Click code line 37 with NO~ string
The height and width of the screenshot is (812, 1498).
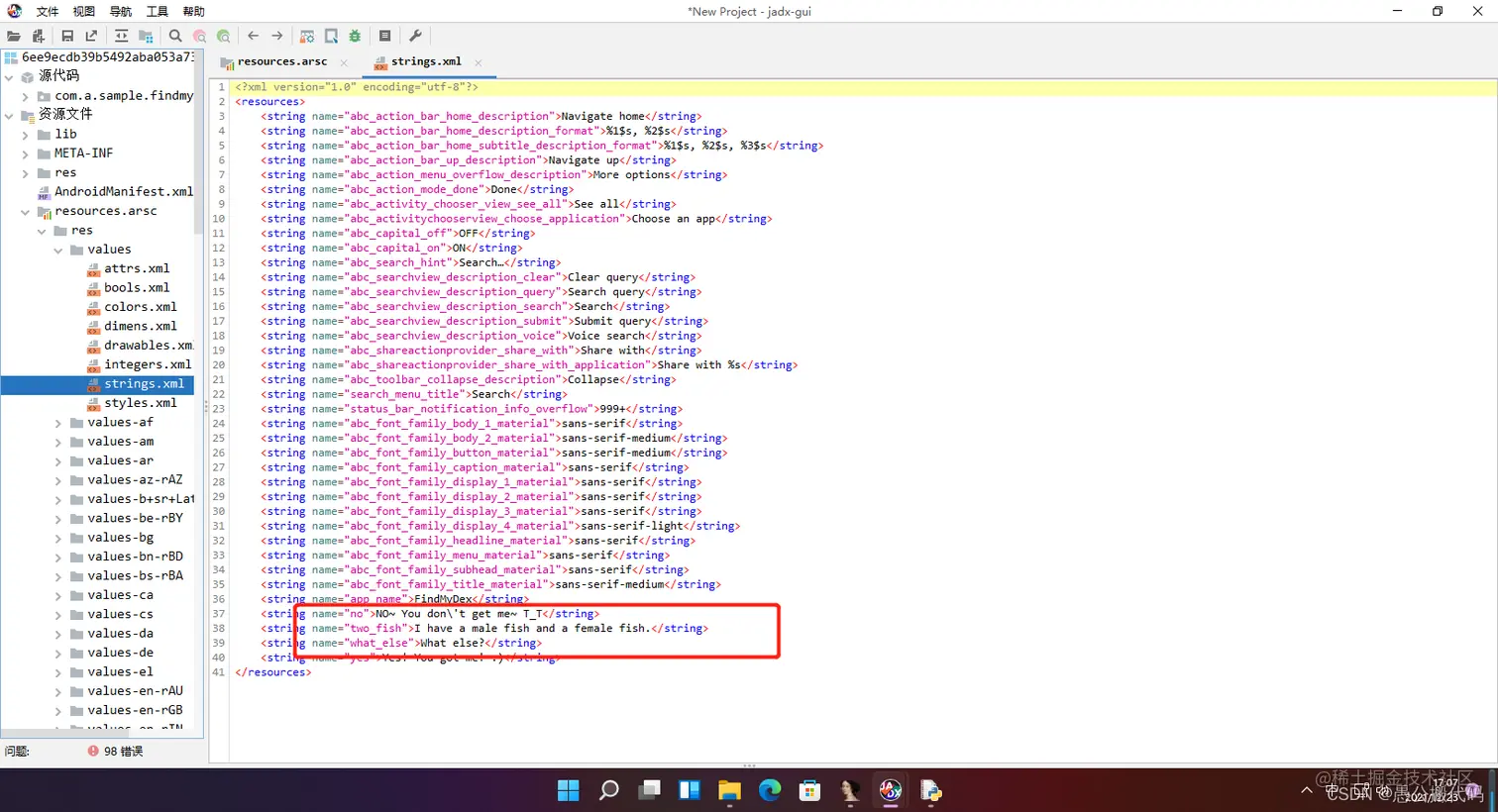430,614
